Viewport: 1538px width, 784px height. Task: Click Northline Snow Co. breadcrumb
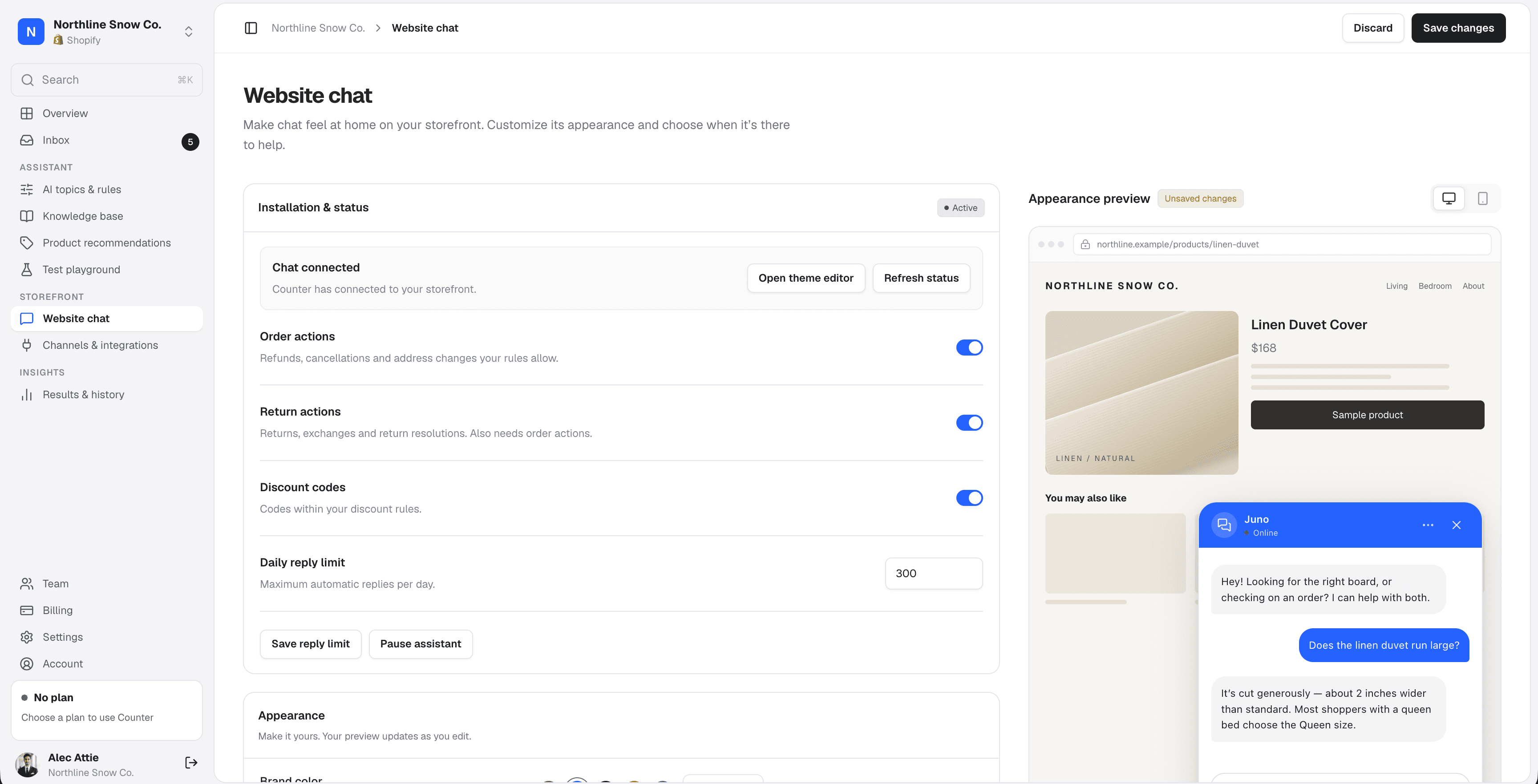(x=318, y=28)
